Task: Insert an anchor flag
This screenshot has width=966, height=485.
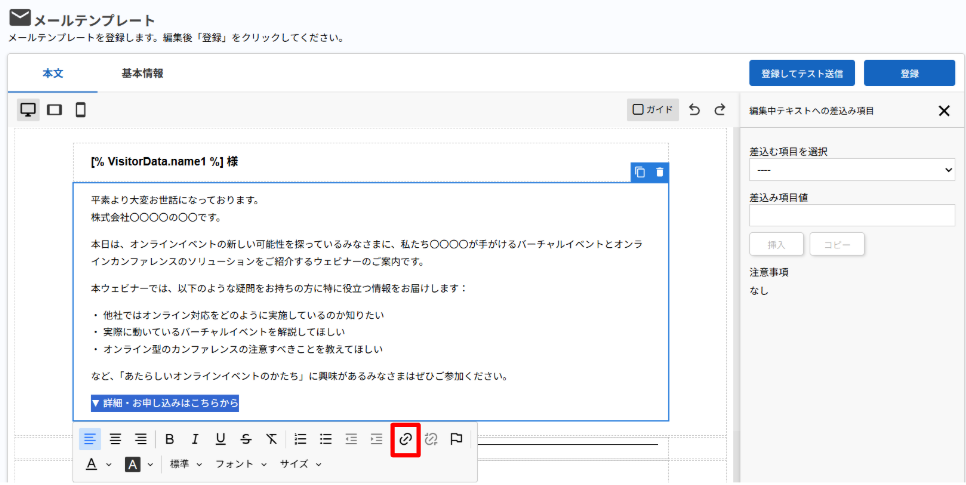Action: [456, 439]
